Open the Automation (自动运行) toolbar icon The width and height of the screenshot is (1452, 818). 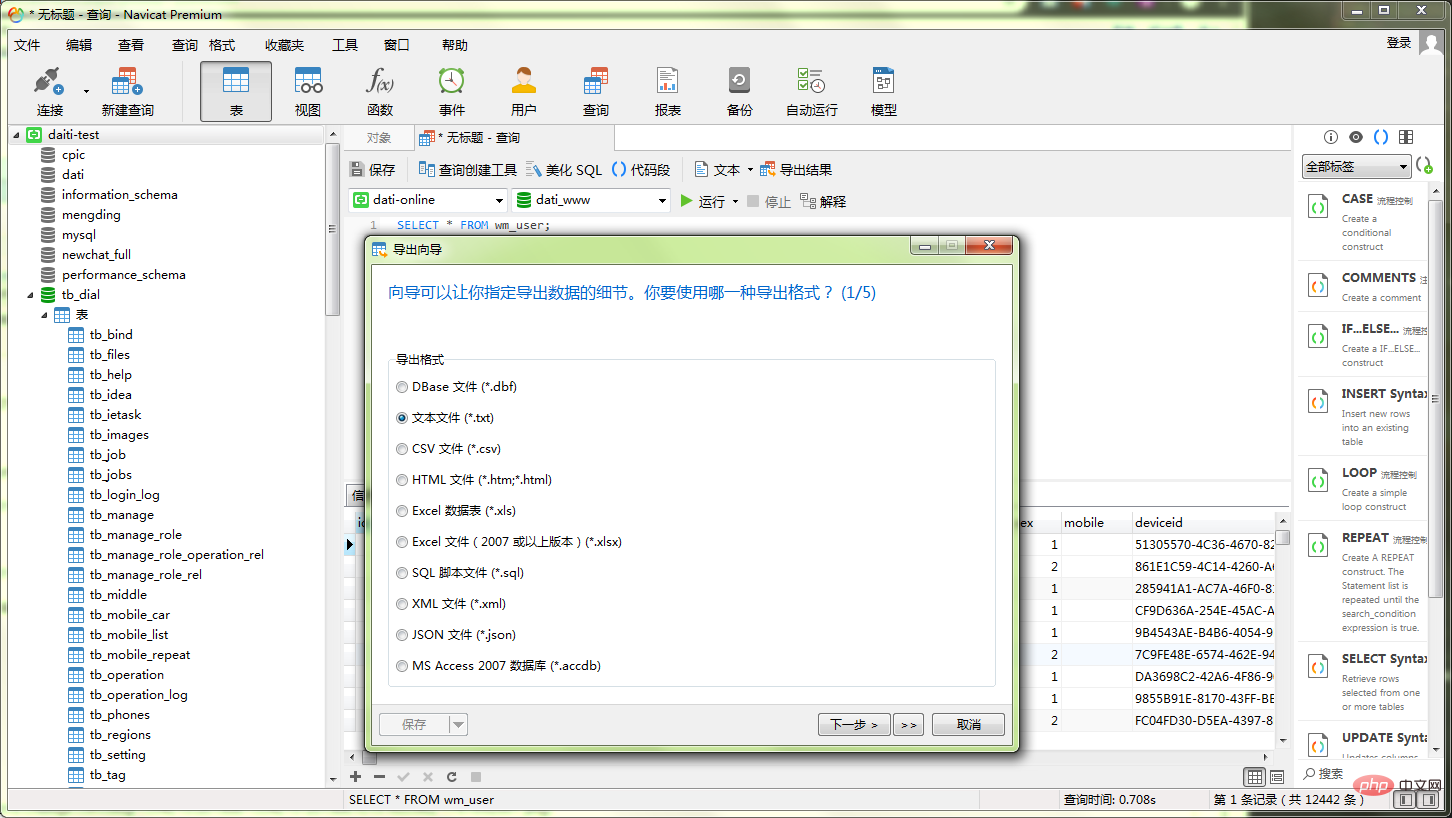coord(811,92)
